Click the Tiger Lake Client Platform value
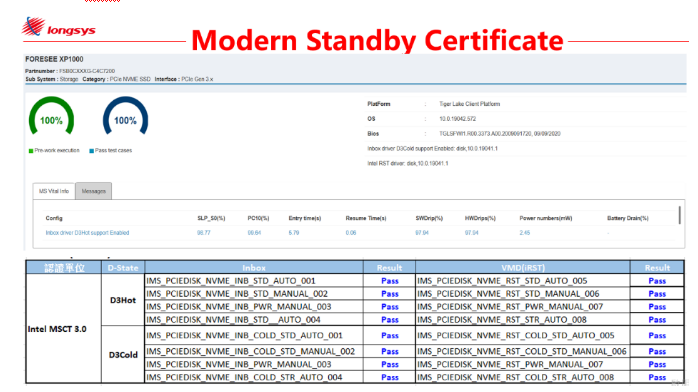Screen dimensions: 698x392 (470, 104)
